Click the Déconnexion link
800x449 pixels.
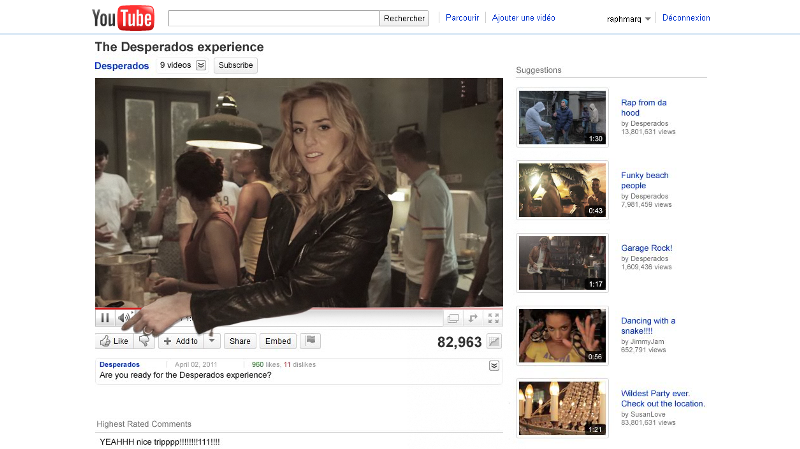point(686,18)
